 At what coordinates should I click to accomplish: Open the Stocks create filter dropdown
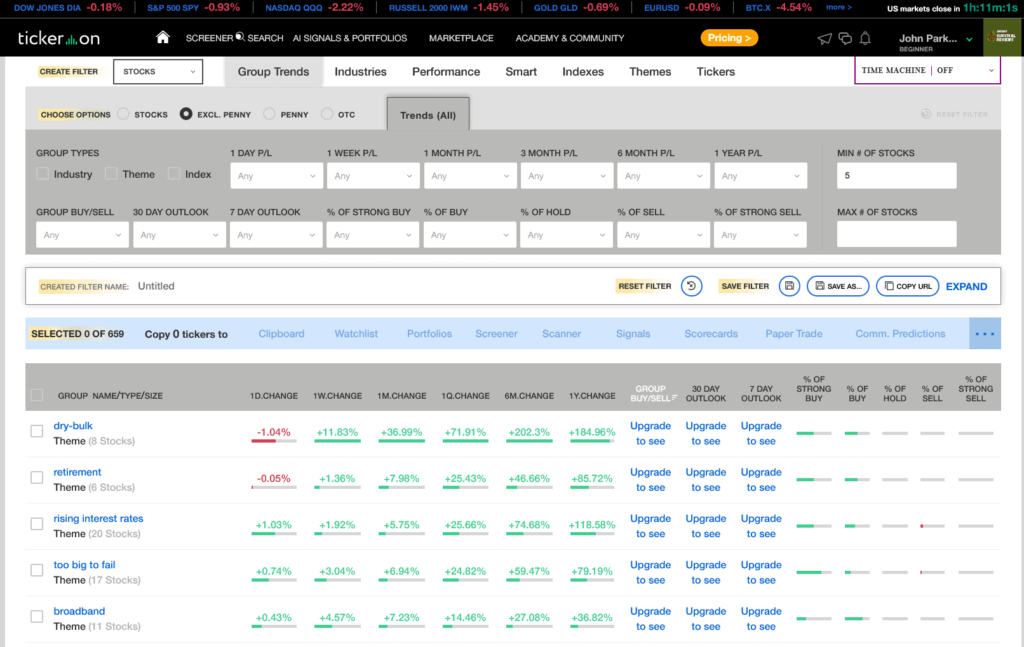(x=158, y=72)
